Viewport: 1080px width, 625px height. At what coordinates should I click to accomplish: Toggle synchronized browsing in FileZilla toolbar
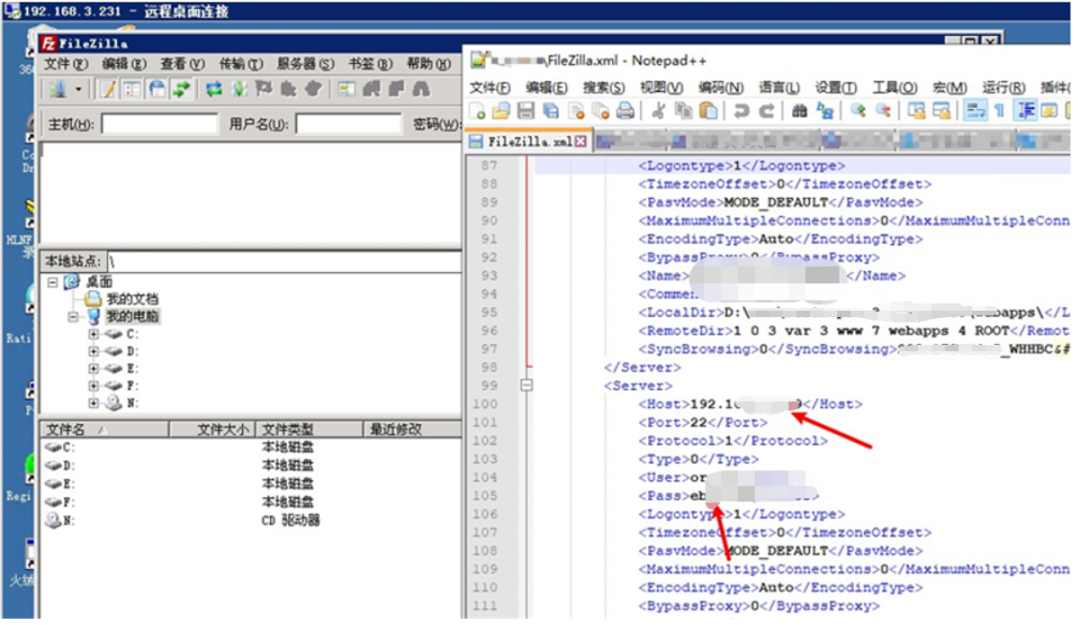[x=396, y=89]
